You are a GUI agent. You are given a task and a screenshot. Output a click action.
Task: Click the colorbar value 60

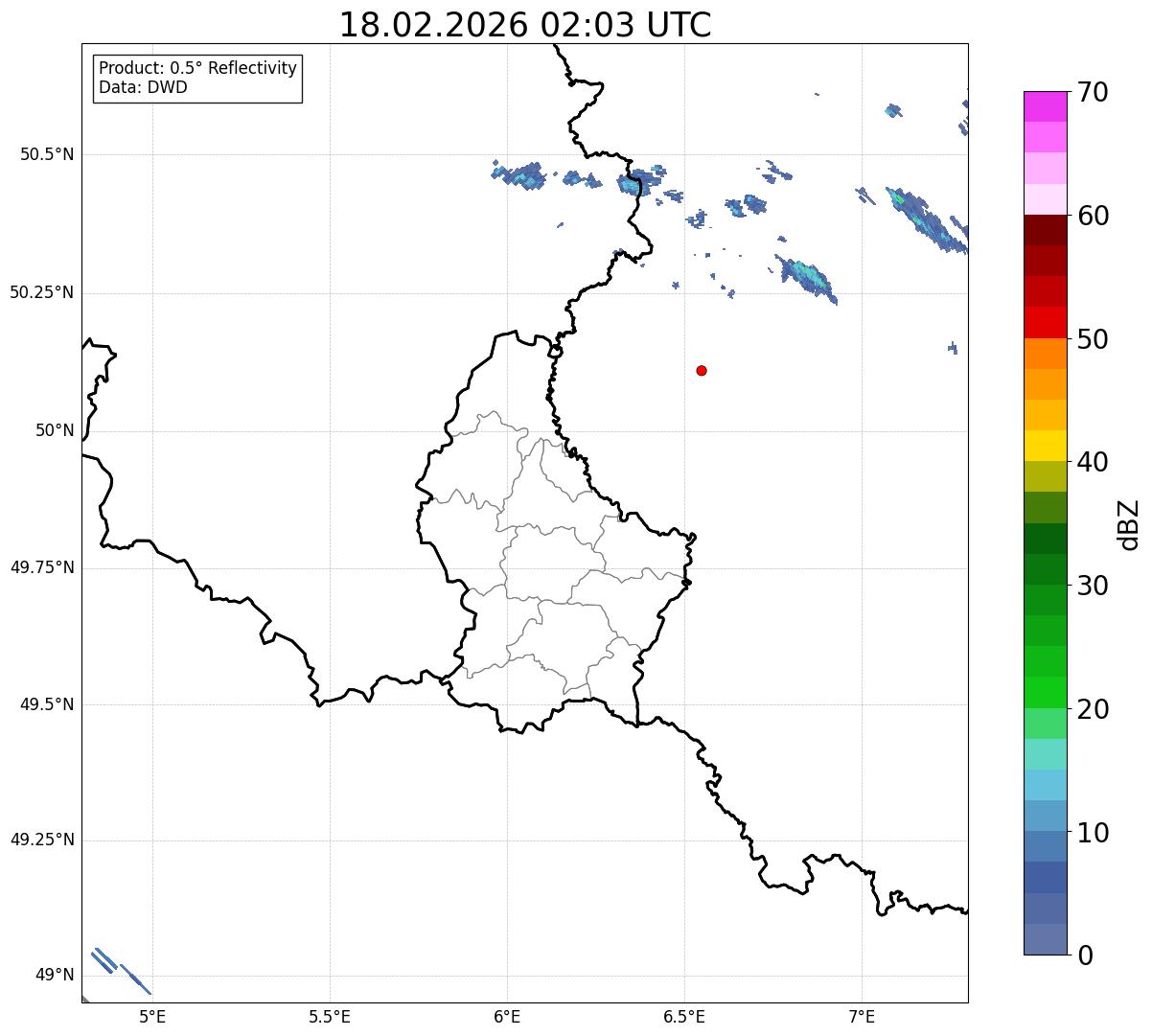pyautogui.click(x=1093, y=216)
